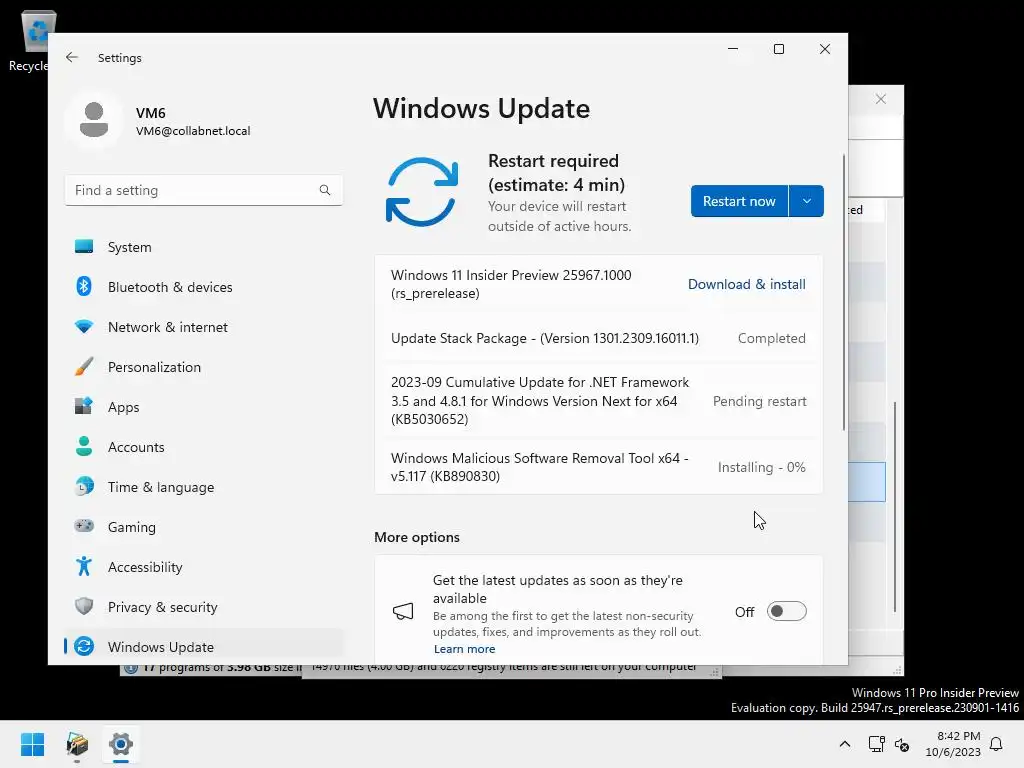Click the Installing - 0% status text
Image resolution: width=1024 pixels, height=768 pixels.
(x=761, y=467)
